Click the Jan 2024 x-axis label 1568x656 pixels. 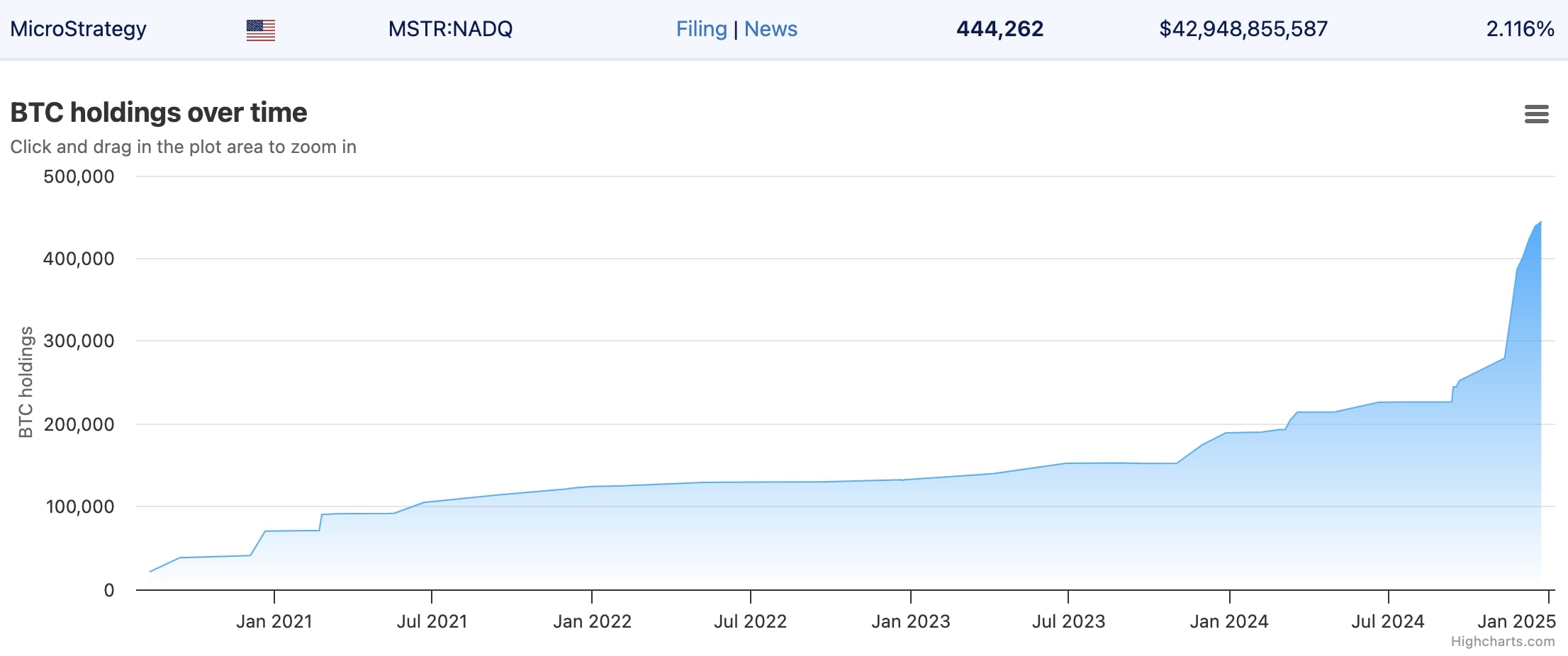coord(1228,621)
